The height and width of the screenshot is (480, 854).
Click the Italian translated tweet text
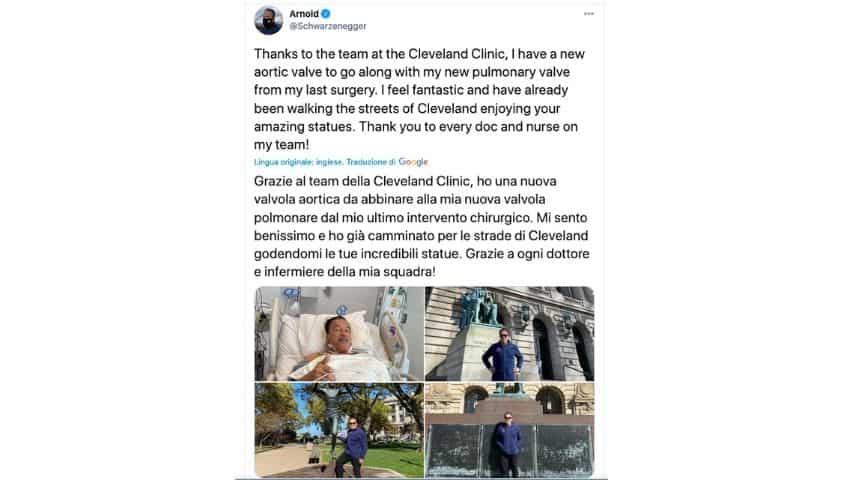[422, 226]
